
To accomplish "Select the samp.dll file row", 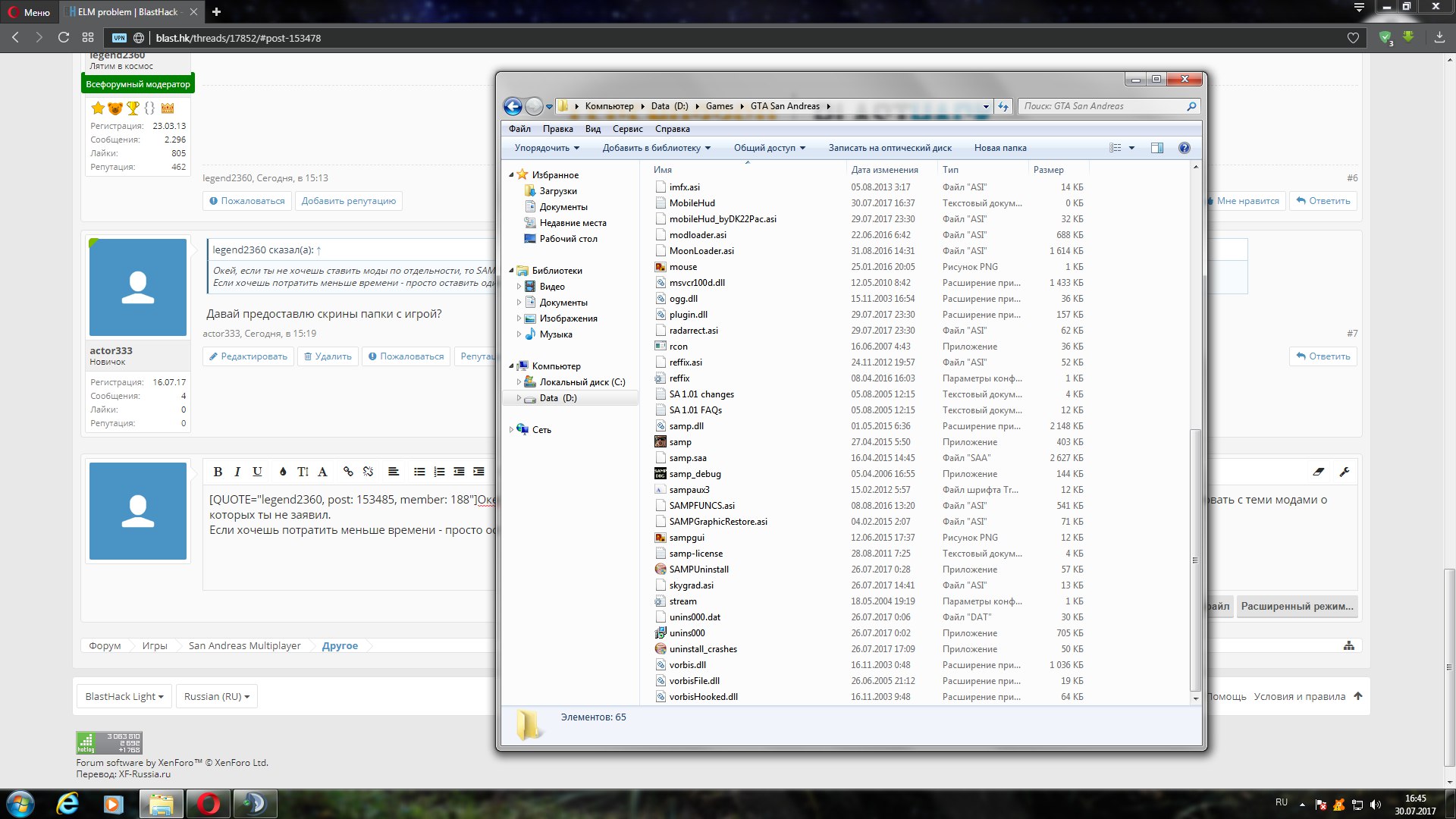I will [868, 426].
